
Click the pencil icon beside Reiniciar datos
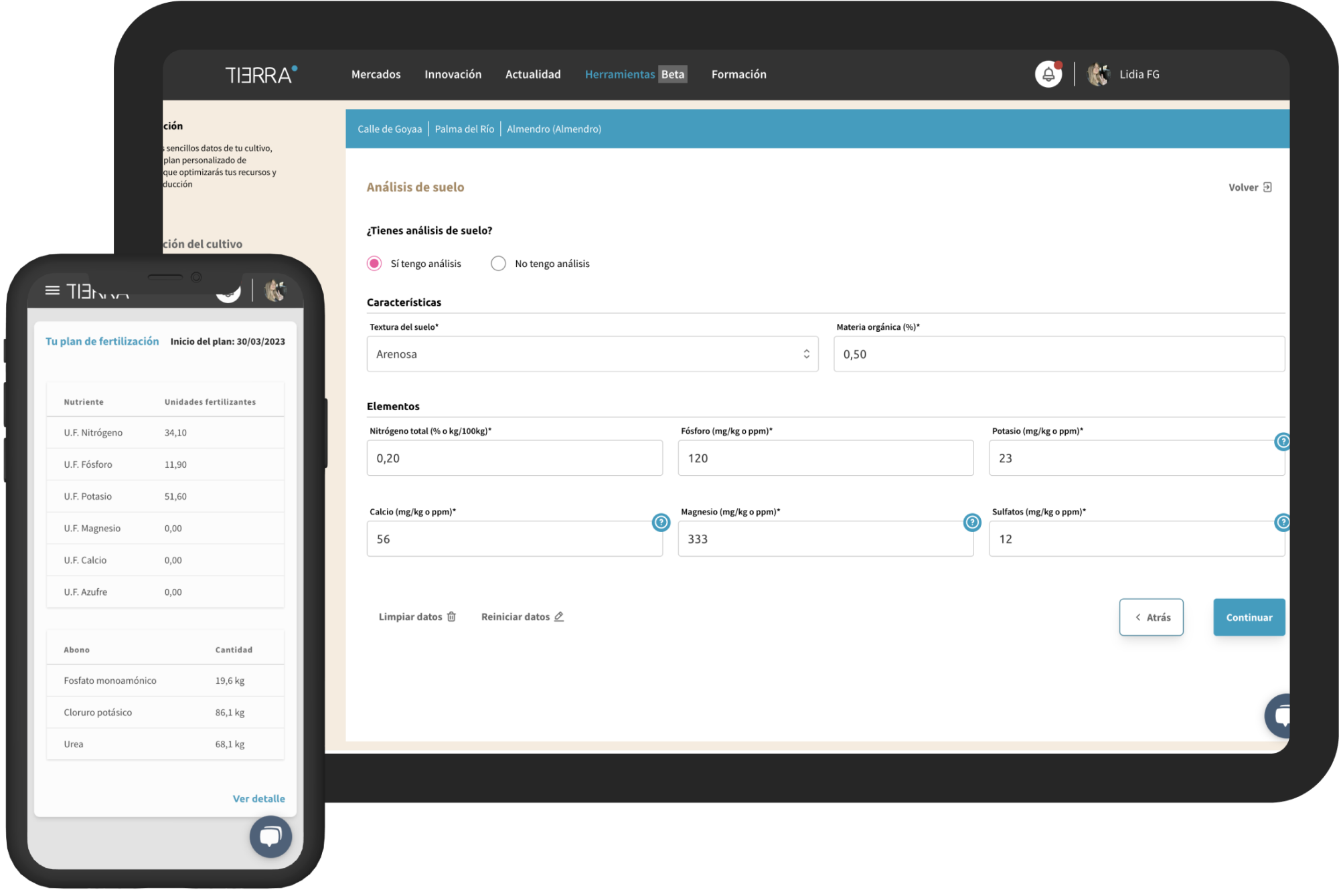tap(559, 617)
